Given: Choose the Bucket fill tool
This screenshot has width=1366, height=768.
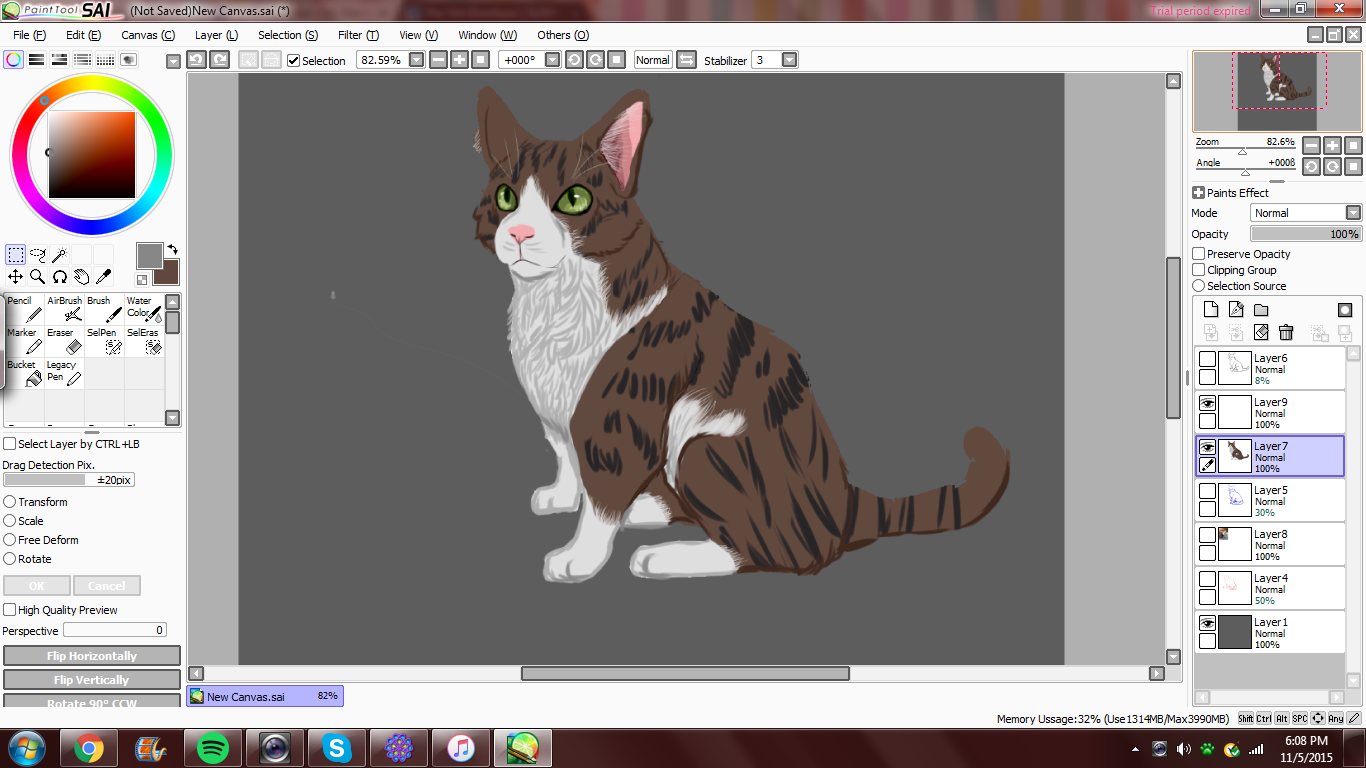Looking at the screenshot, I should [24, 373].
